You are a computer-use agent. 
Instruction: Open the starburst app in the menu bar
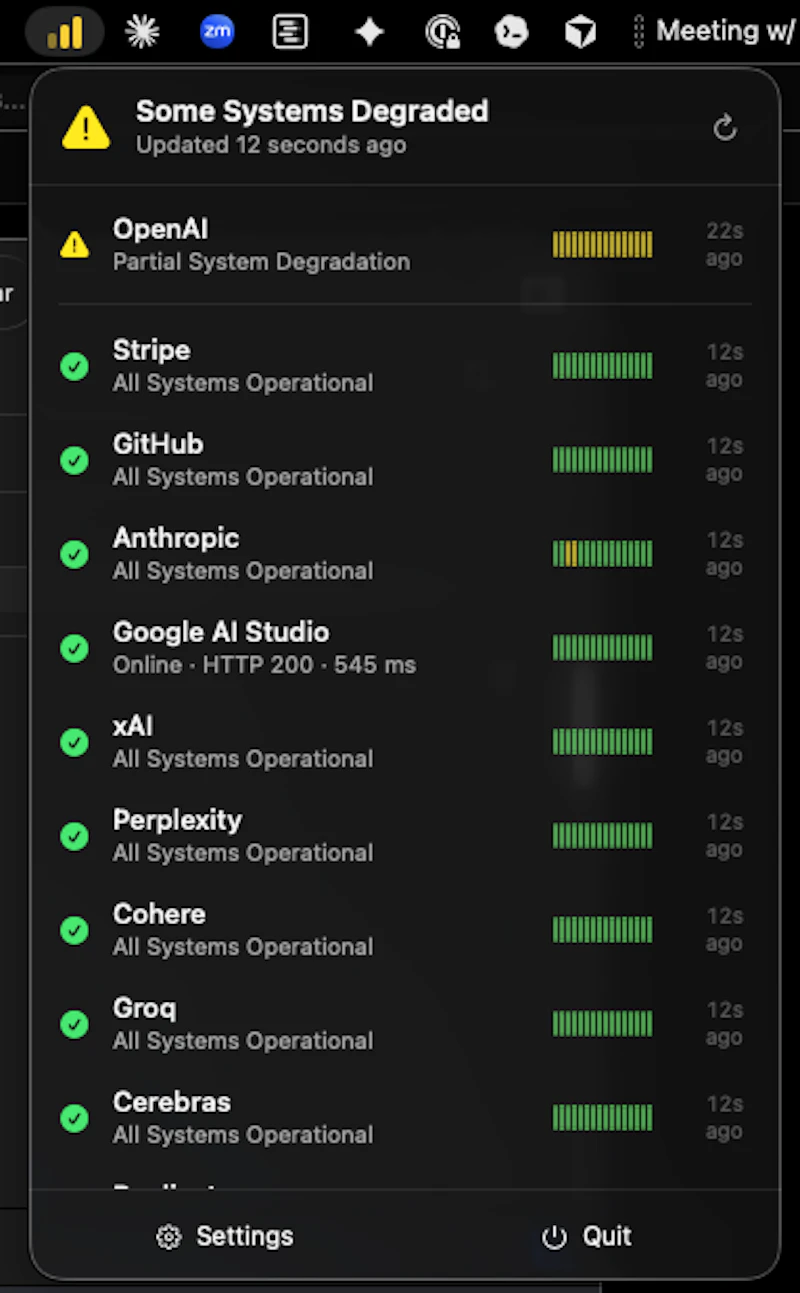pos(142,32)
